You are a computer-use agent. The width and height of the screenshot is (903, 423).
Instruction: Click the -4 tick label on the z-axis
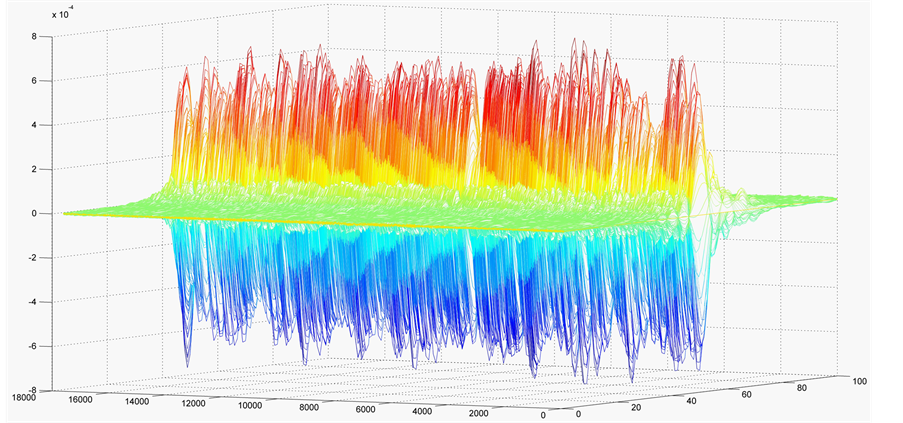[x=31, y=302]
